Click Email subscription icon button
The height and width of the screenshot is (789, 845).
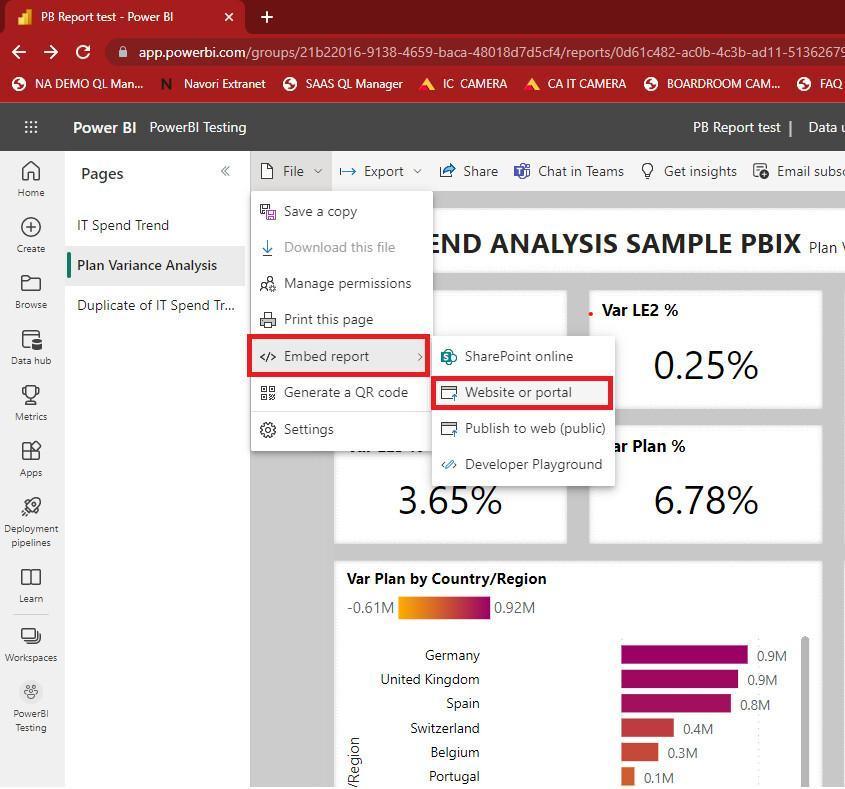[x=760, y=171]
